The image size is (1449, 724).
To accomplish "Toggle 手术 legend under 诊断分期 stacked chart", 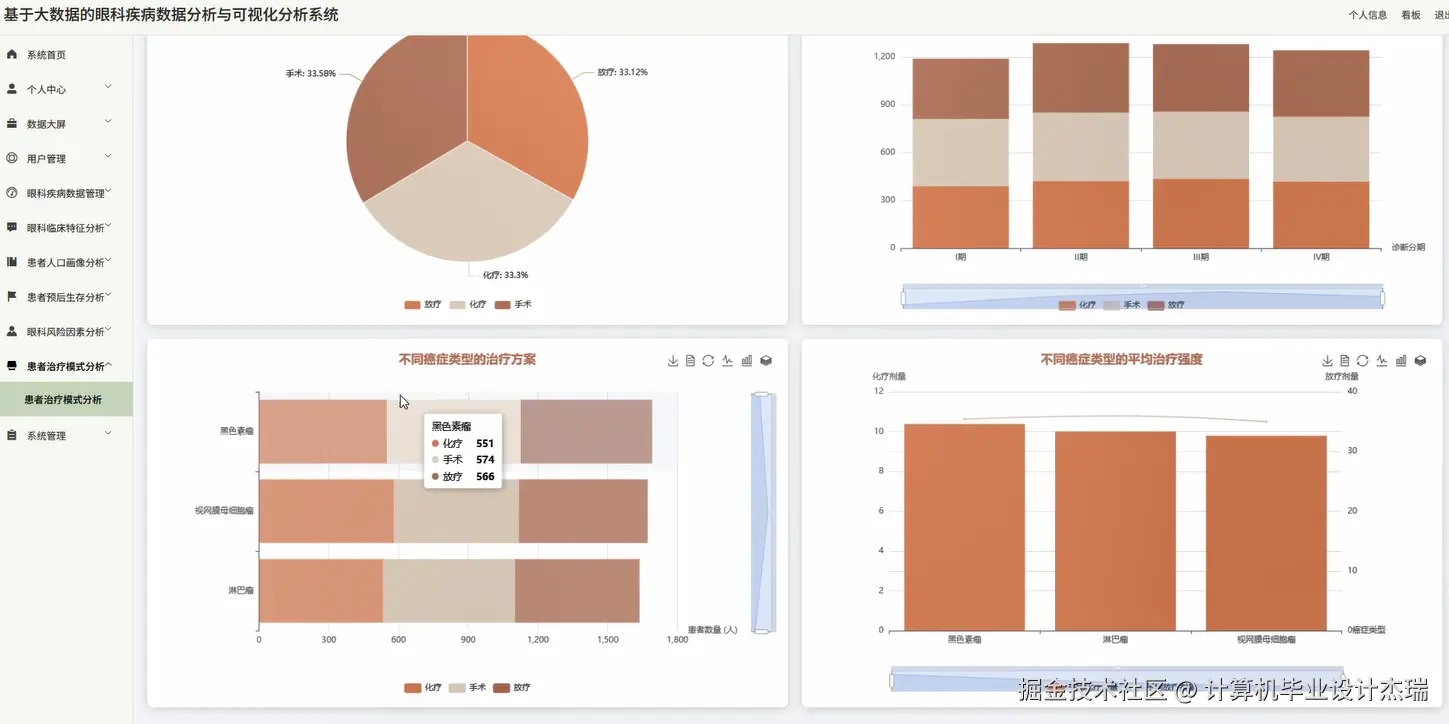I will [x=1122, y=305].
